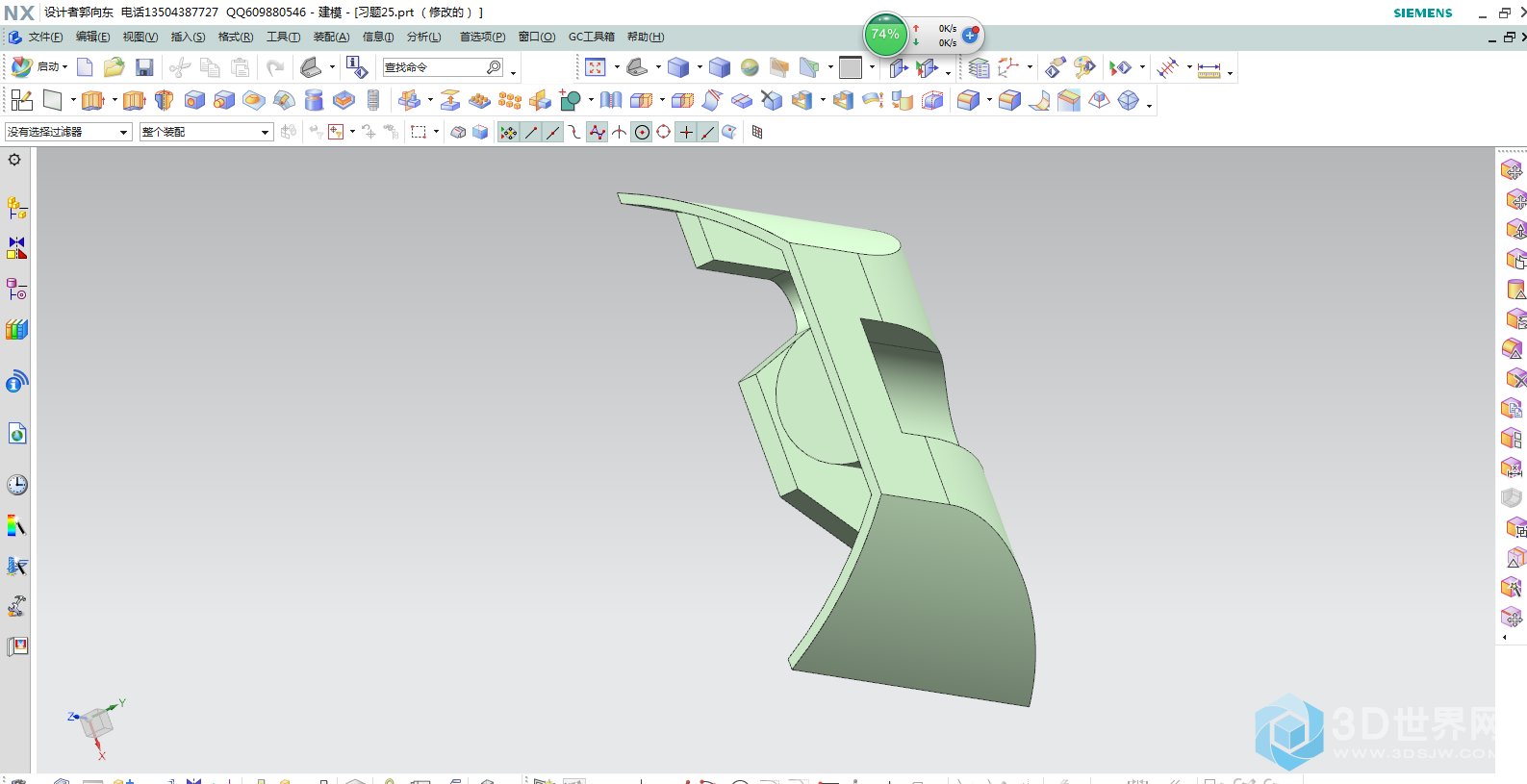Click the Measure Distance ruler icon
Image resolution: width=1527 pixels, height=784 pixels.
click(x=1209, y=68)
